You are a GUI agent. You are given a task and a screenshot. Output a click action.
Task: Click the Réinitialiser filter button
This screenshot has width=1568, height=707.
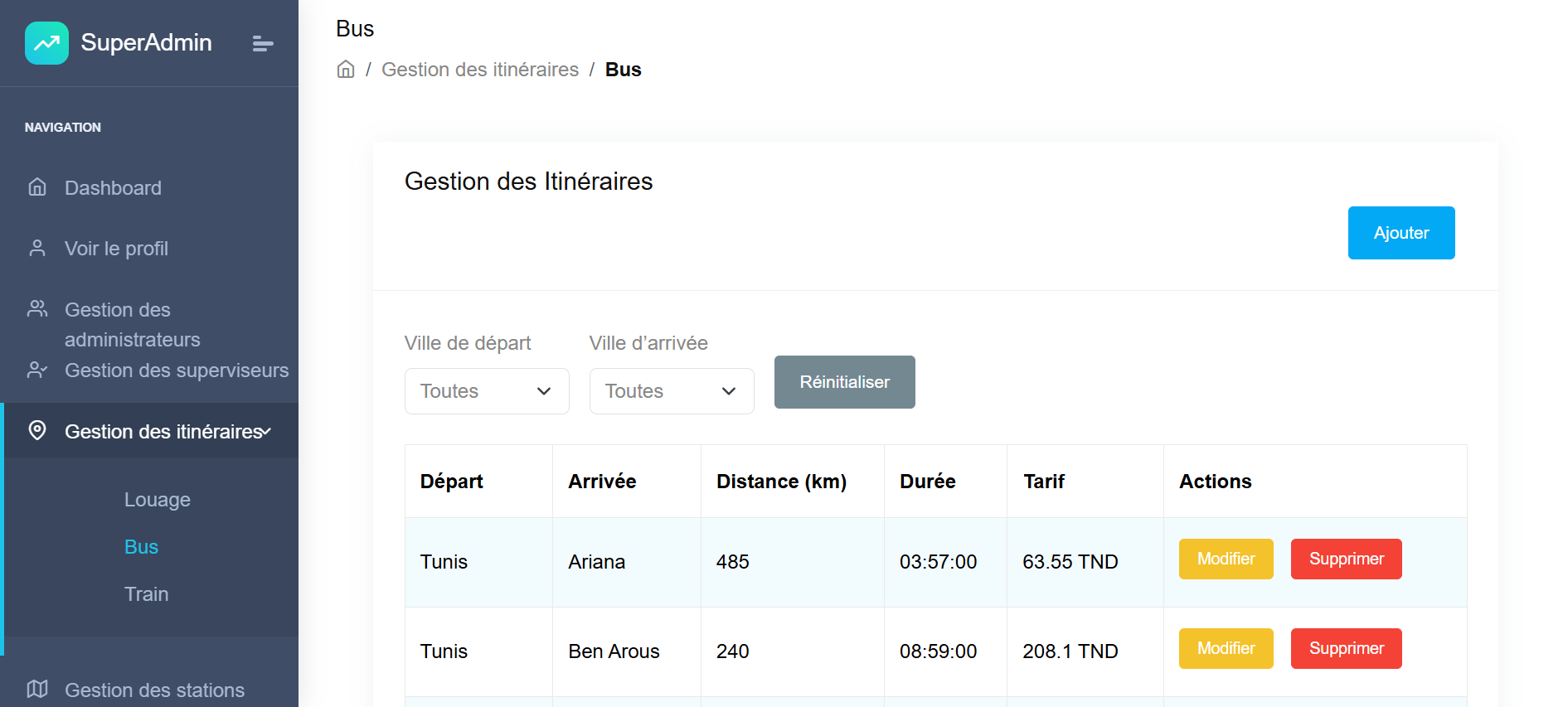tap(845, 382)
